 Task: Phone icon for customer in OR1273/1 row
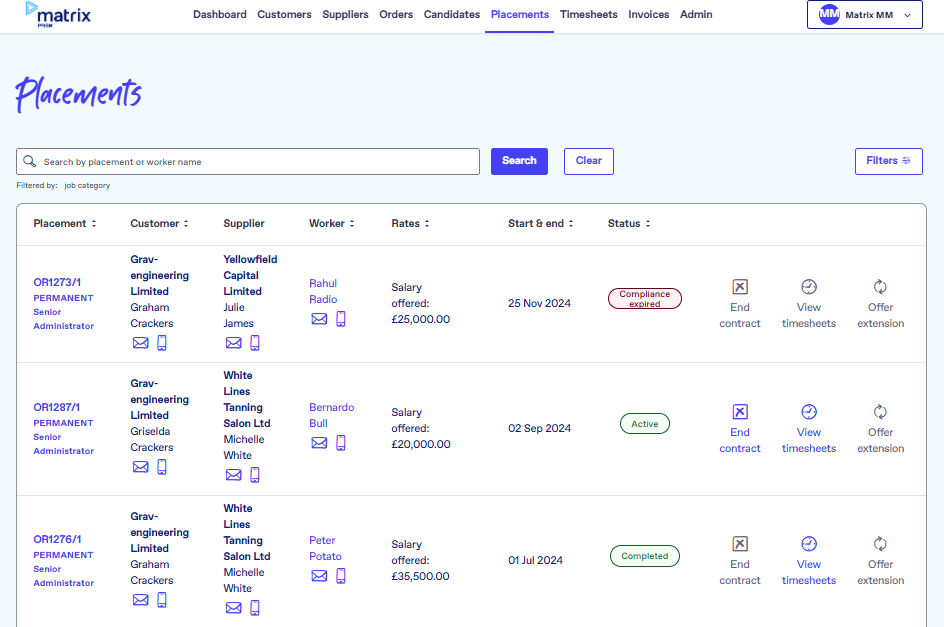162,343
